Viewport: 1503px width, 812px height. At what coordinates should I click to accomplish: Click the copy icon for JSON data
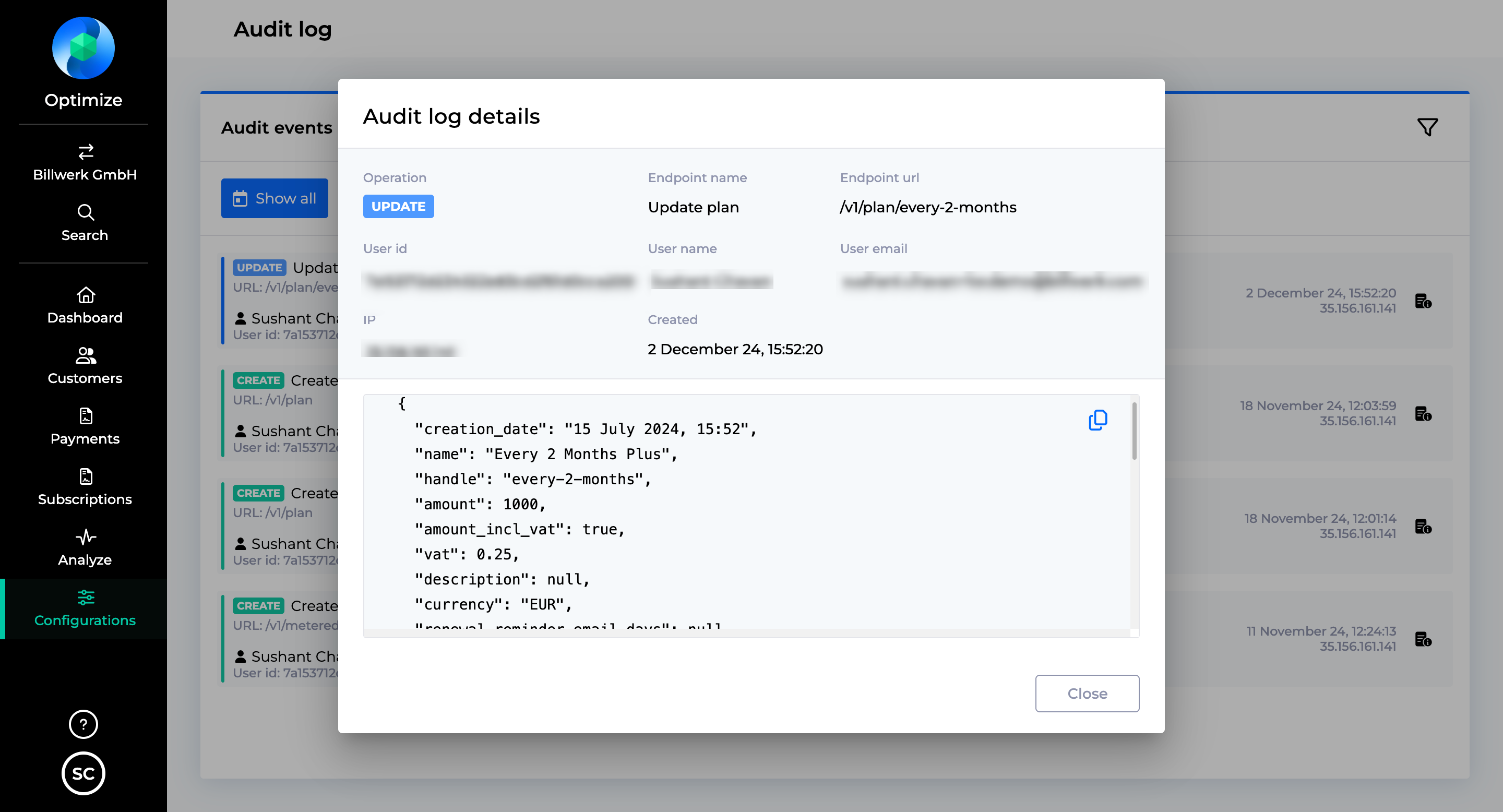click(1098, 420)
